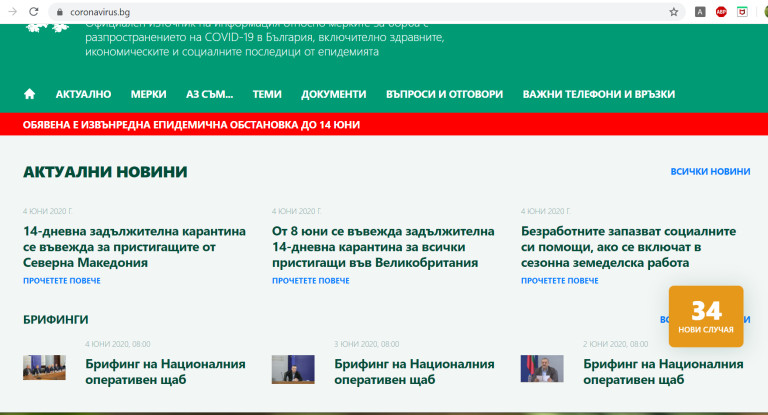Open the gray 'A' extension icon
Screen dimensions: 768x415
(x=700, y=12)
